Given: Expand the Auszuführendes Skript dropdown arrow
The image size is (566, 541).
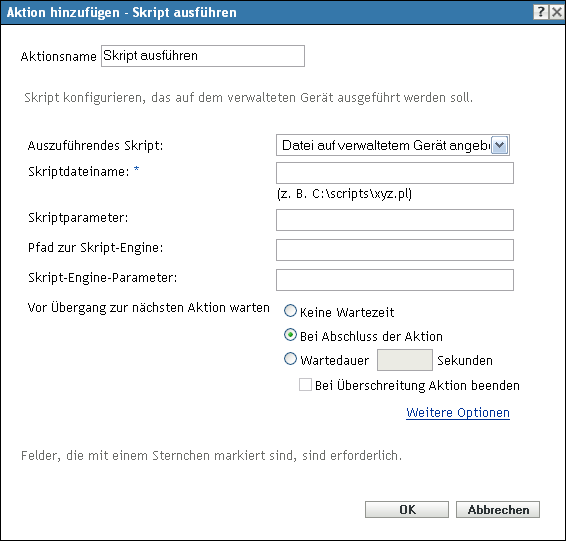Looking at the screenshot, I should (500, 145).
